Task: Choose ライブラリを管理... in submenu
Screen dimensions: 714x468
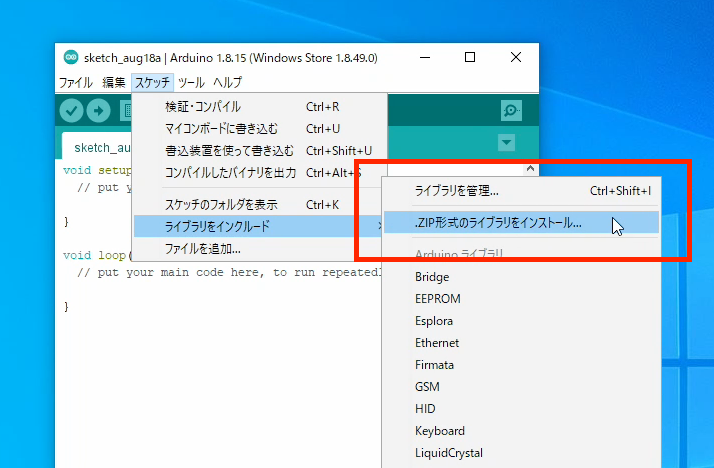Action: click(521, 191)
